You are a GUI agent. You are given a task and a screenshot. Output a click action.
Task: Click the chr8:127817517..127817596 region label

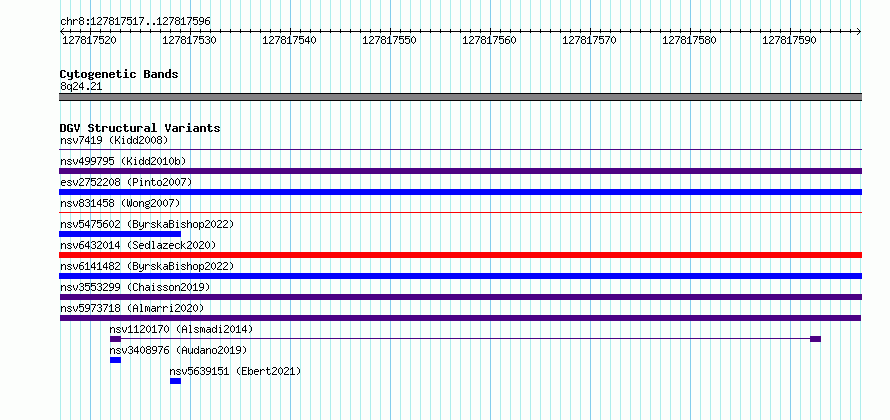135,22
